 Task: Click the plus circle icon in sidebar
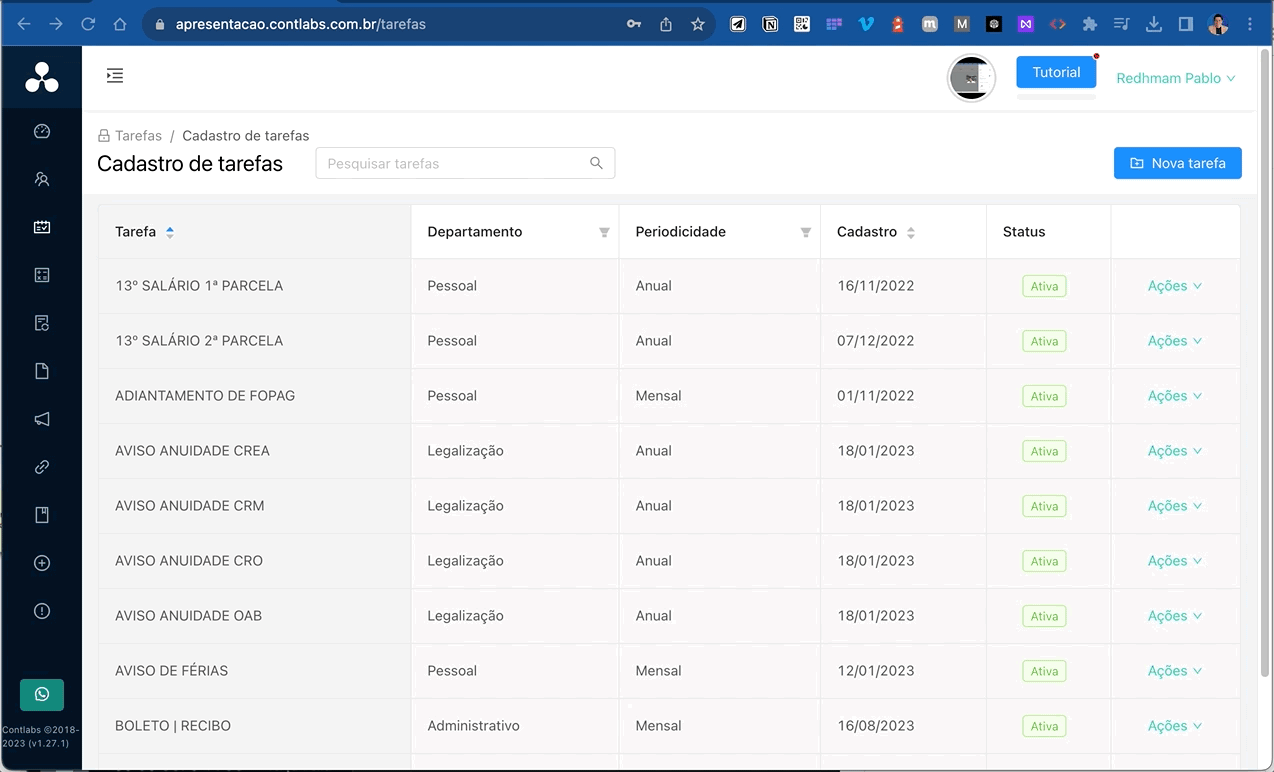click(x=42, y=563)
